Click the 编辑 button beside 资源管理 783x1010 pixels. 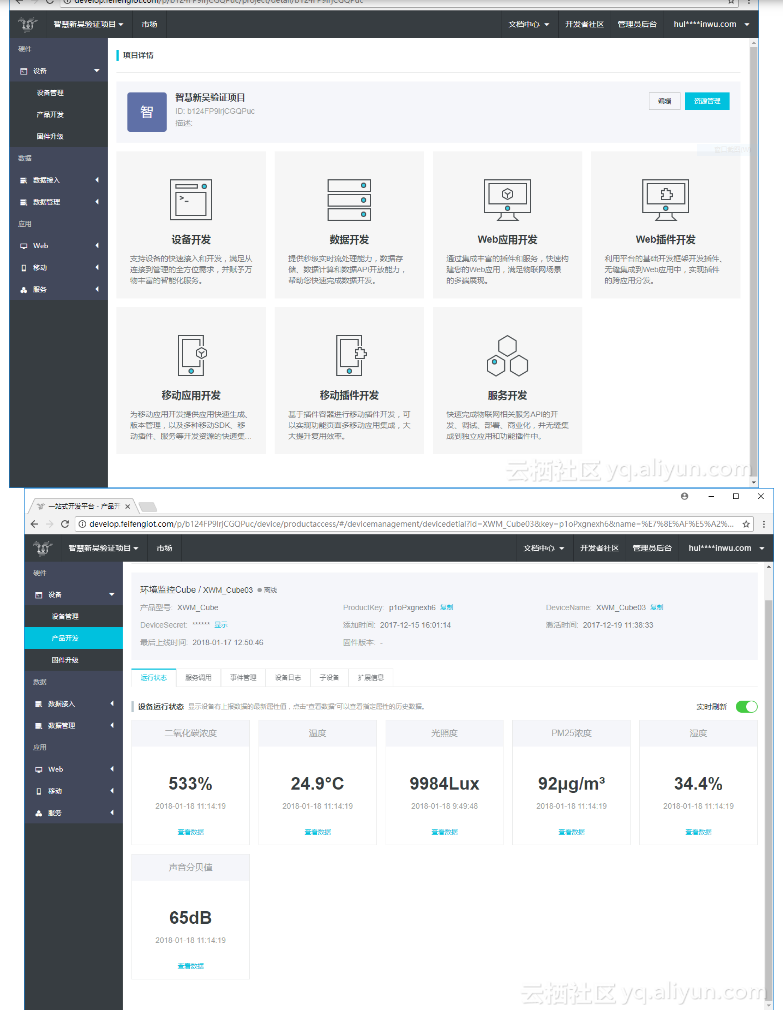665,101
